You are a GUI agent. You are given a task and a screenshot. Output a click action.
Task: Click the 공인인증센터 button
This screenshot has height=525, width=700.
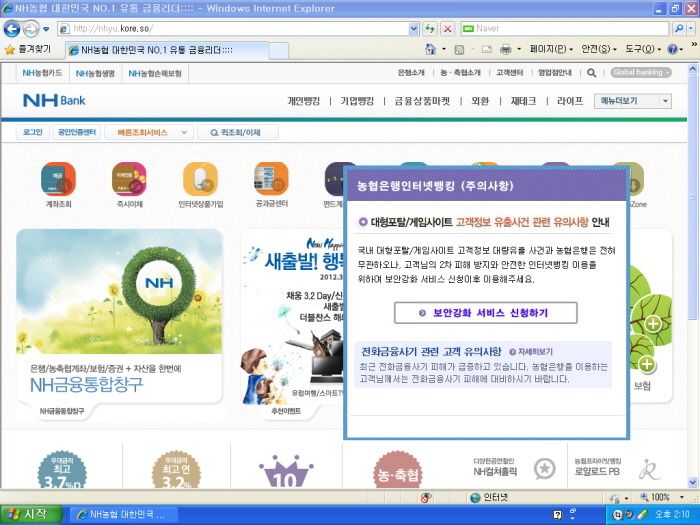click(x=77, y=133)
